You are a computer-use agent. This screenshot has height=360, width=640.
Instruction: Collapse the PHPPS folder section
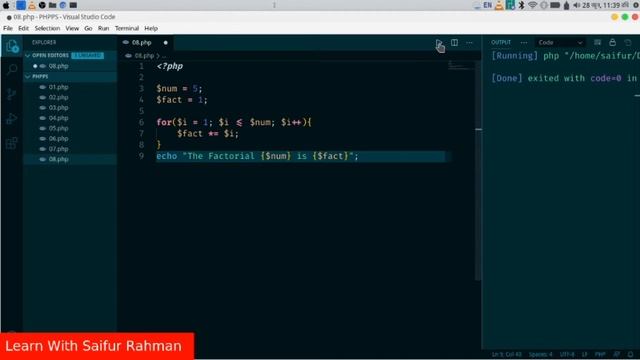(70, 76)
